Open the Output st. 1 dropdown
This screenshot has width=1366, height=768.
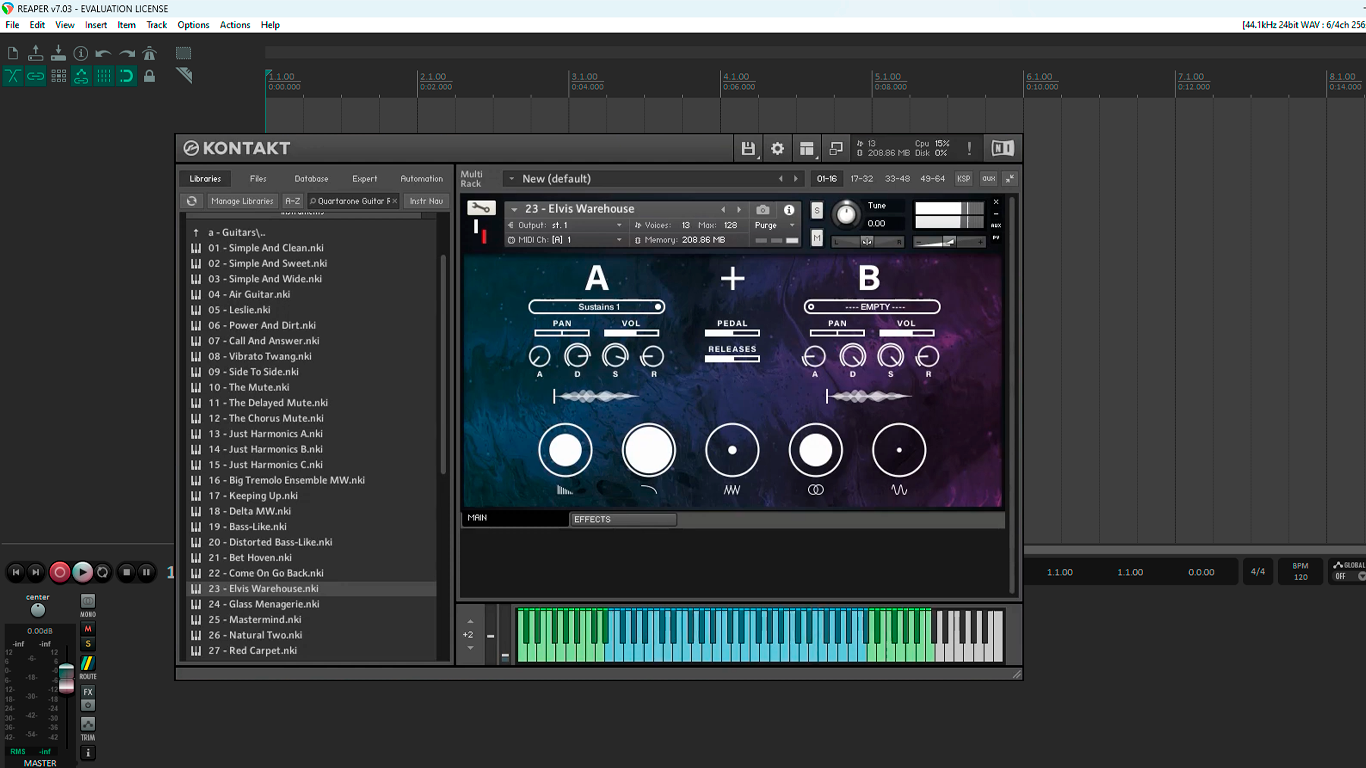pos(566,226)
